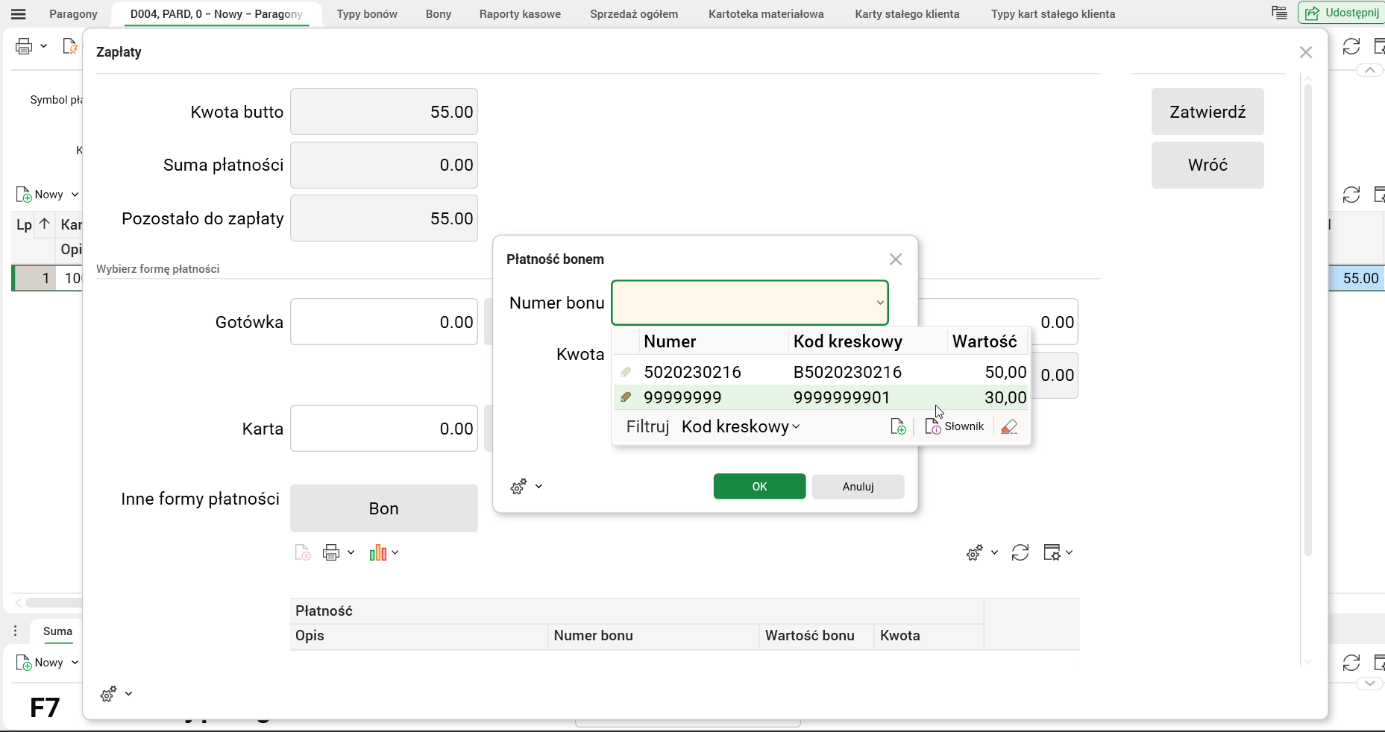Click the Zatwierdź button
The height and width of the screenshot is (732, 1385).
pyautogui.click(x=1207, y=112)
